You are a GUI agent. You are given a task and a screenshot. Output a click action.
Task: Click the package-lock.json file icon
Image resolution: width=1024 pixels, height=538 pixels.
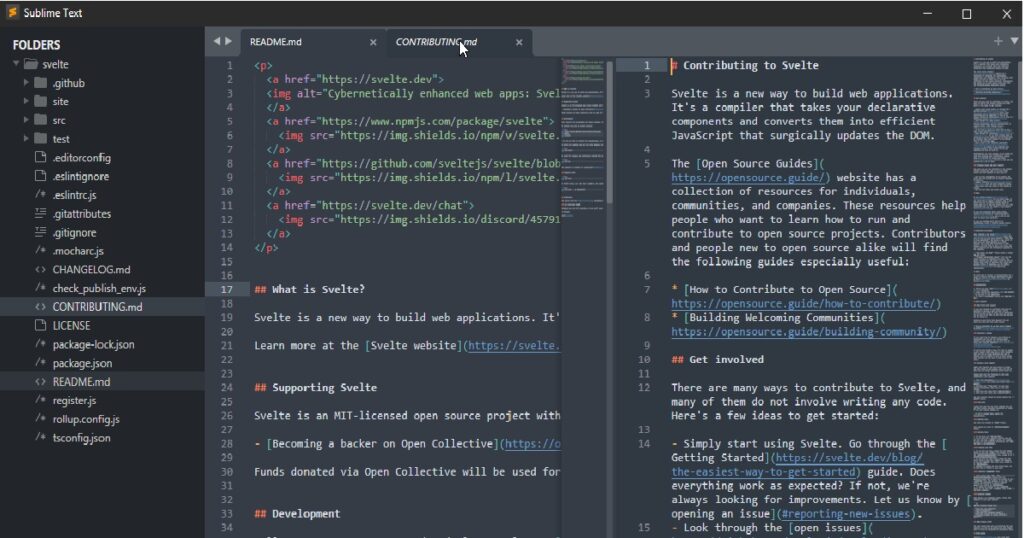coord(40,344)
